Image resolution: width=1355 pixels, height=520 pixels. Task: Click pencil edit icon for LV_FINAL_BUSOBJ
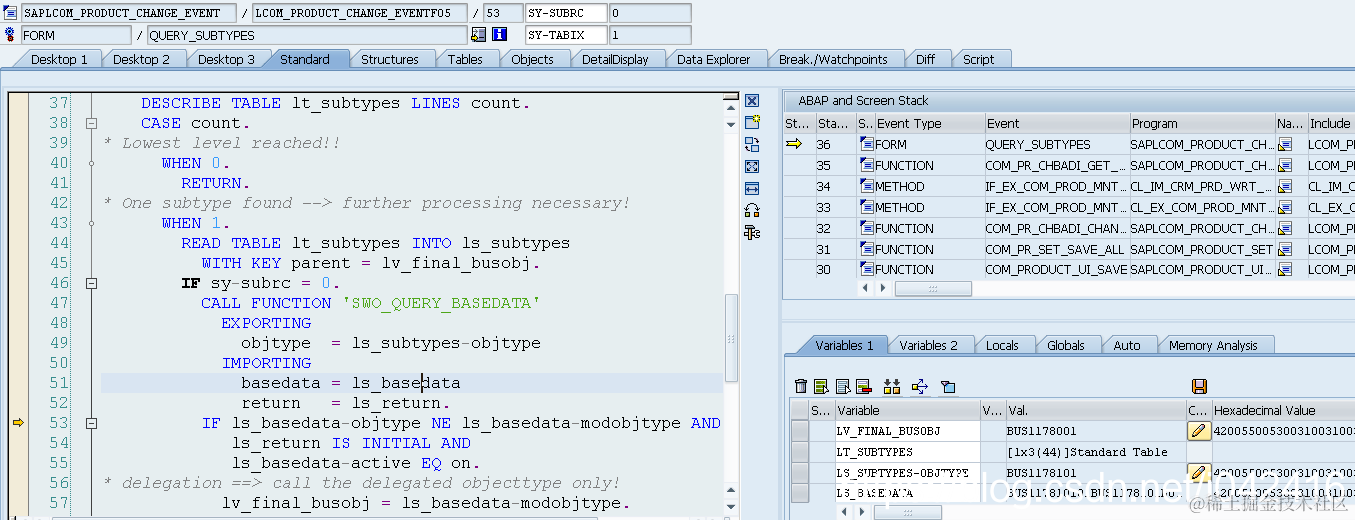tap(1198, 431)
